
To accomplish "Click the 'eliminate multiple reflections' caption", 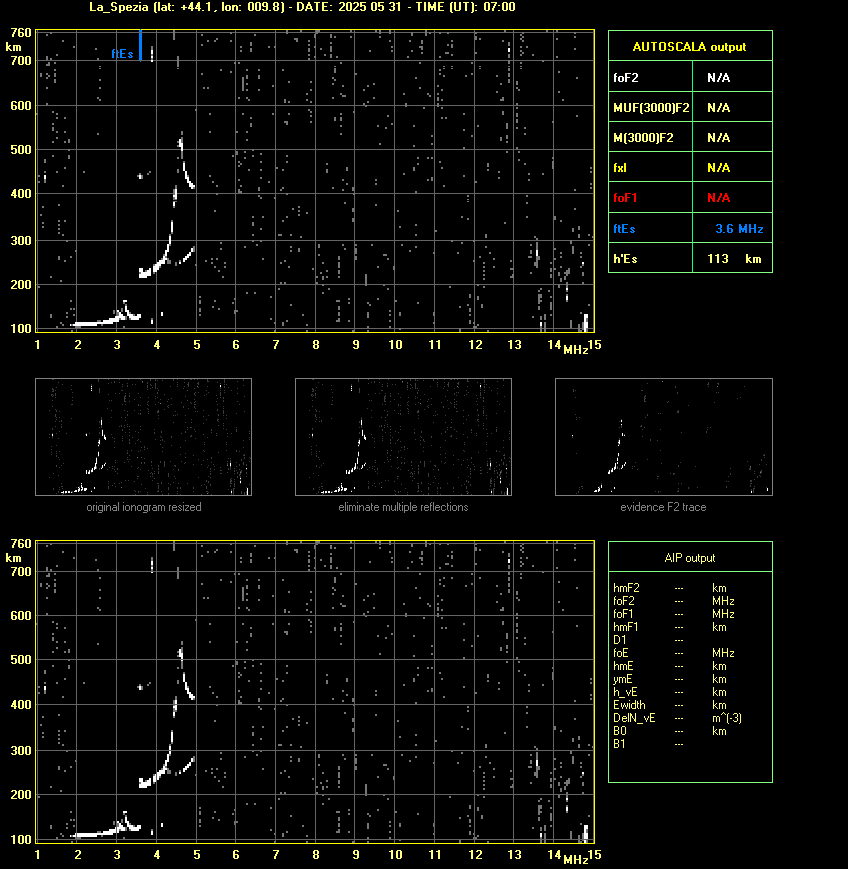I will tap(403, 507).
